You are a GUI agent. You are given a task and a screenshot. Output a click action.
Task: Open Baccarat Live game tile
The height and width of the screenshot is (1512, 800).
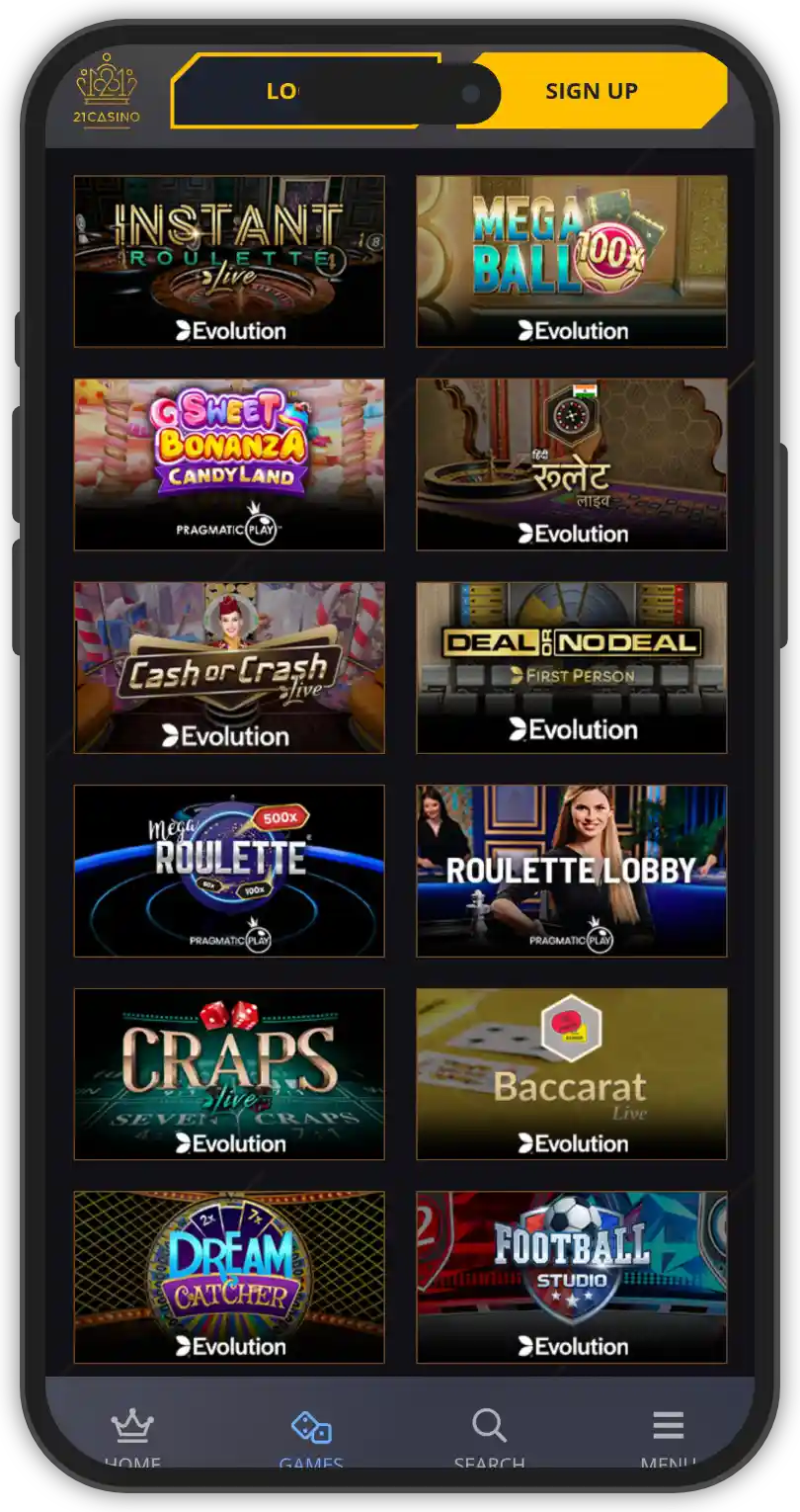point(572,1074)
